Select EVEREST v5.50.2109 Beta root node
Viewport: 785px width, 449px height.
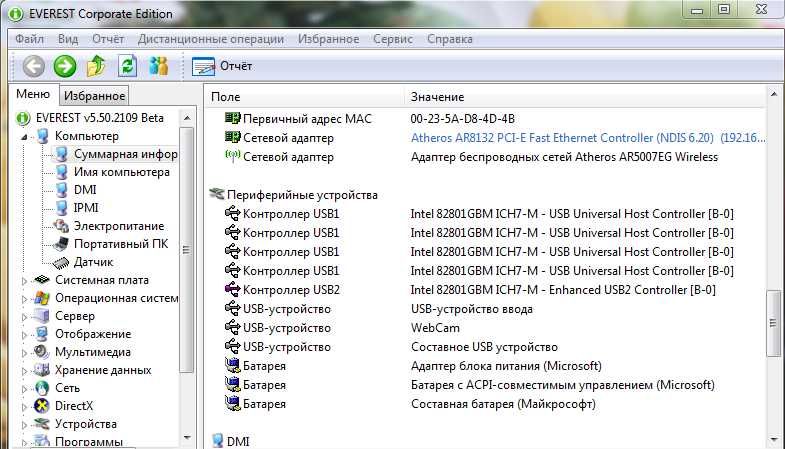point(100,118)
